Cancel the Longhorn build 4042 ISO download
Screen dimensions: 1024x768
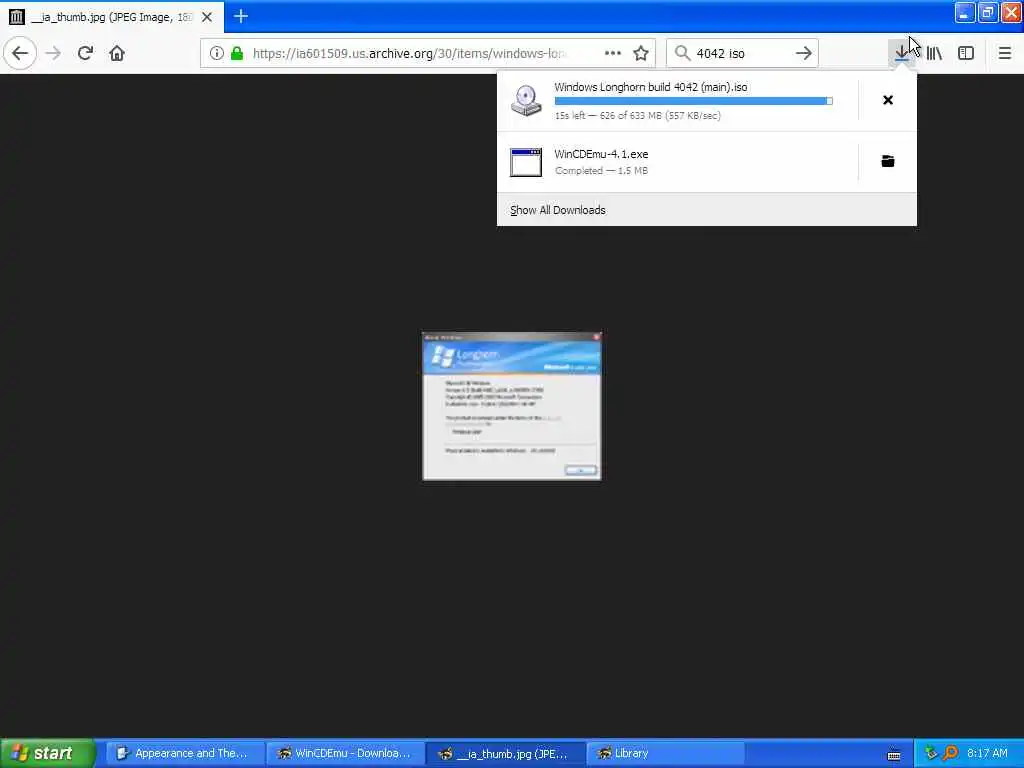(x=888, y=100)
